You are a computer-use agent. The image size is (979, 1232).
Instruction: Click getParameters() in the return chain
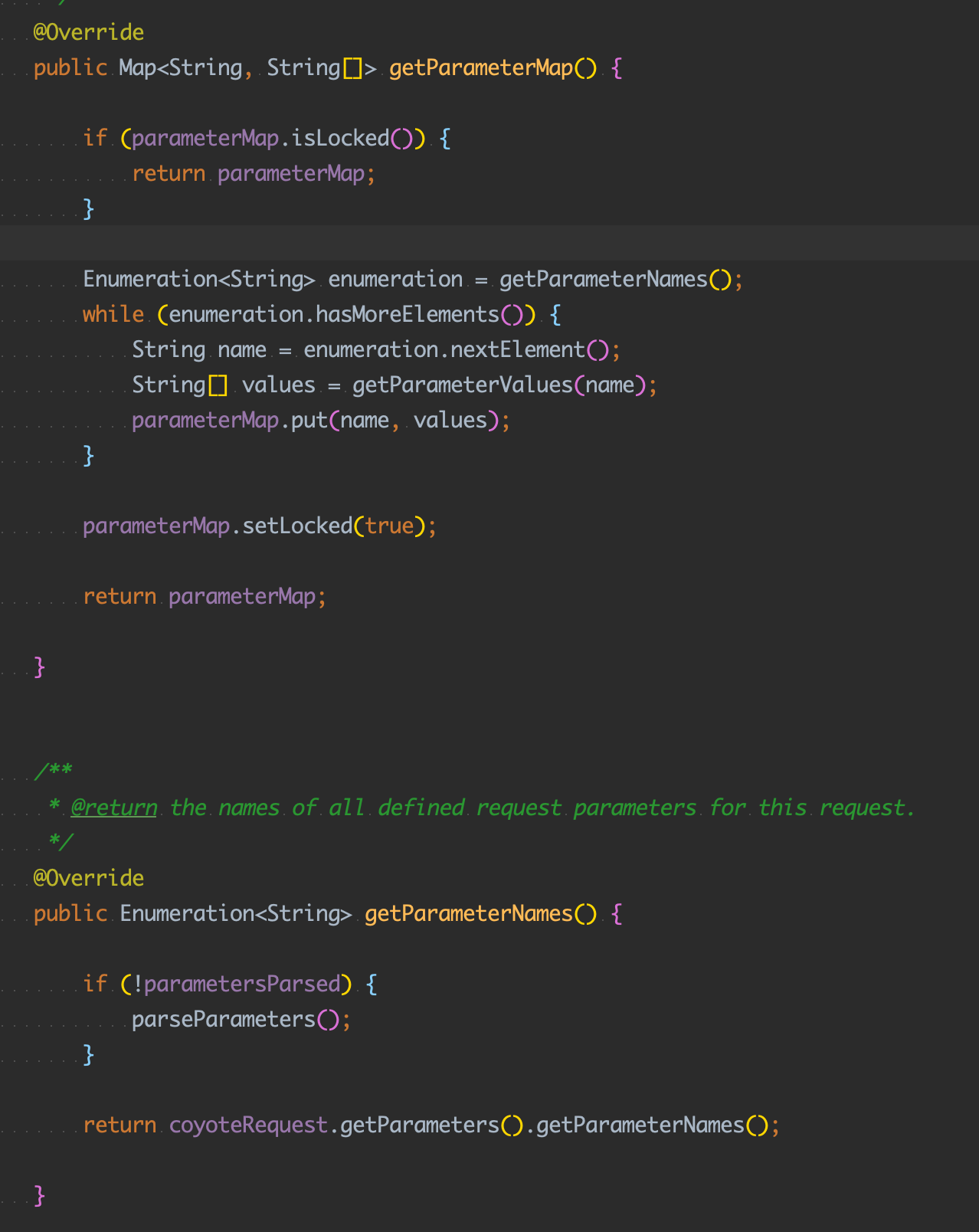[x=431, y=1125]
